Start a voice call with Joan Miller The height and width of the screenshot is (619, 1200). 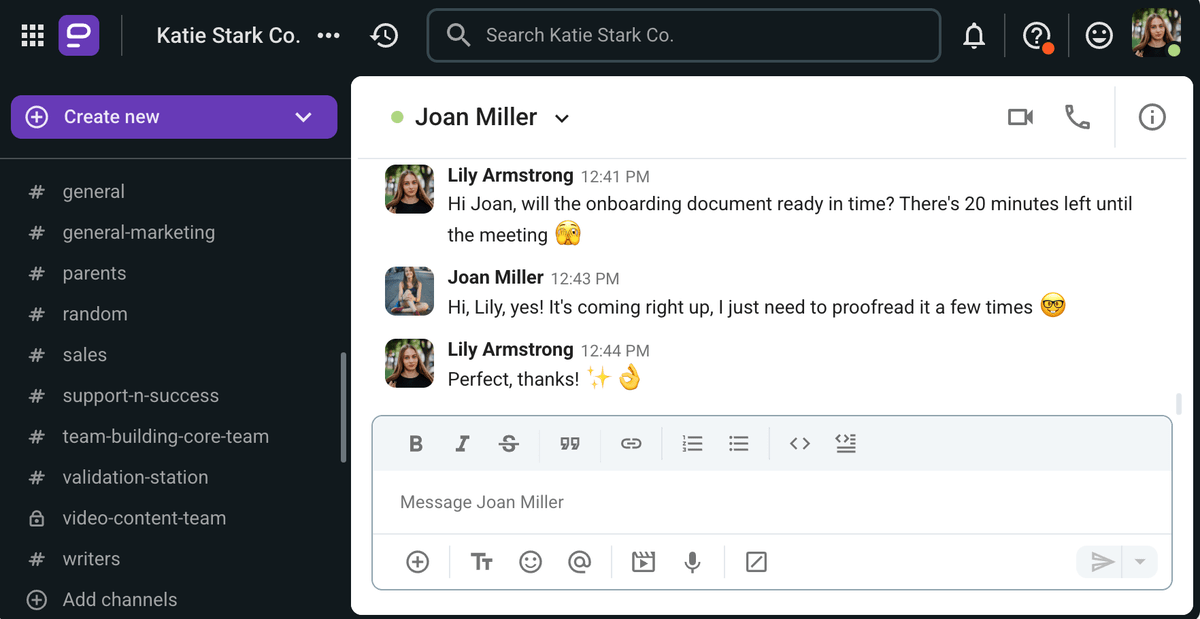1077,117
